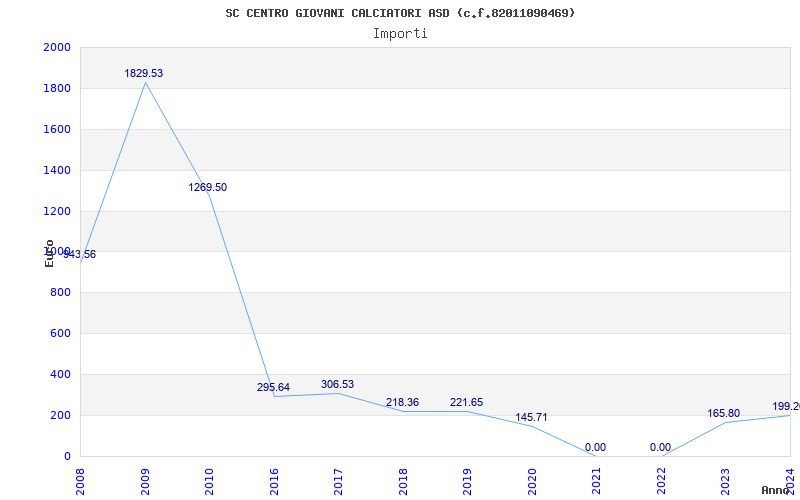Image resolution: width=800 pixels, height=500 pixels.
Task: Click the 295.64 data label
Action: click(x=273, y=387)
